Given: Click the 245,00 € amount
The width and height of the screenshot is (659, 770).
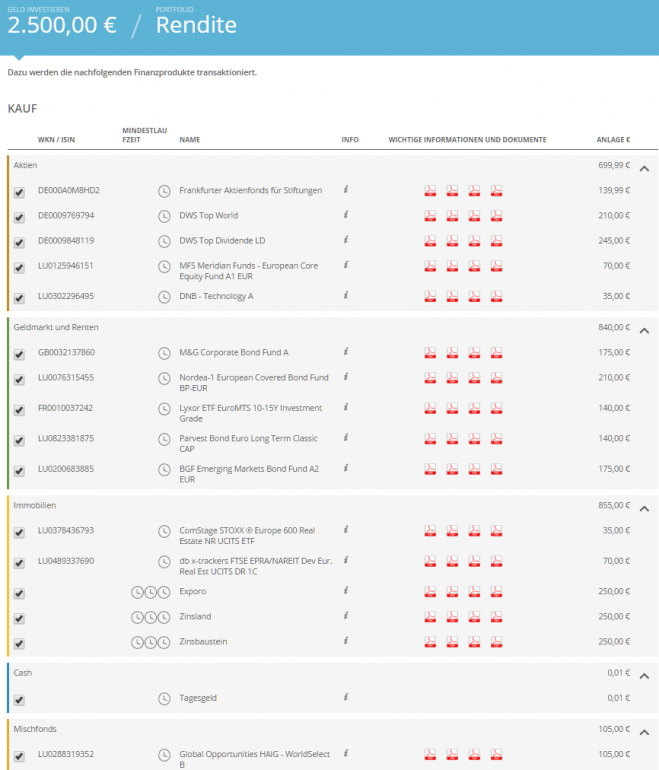Looking at the screenshot, I should click(x=614, y=241).
